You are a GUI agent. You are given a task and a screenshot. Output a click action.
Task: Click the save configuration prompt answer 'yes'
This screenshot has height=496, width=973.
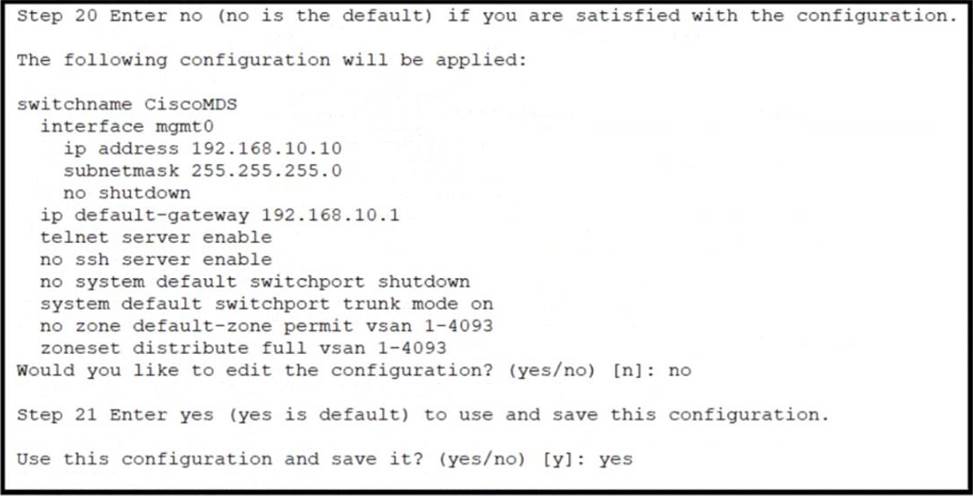[x=616, y=459]
